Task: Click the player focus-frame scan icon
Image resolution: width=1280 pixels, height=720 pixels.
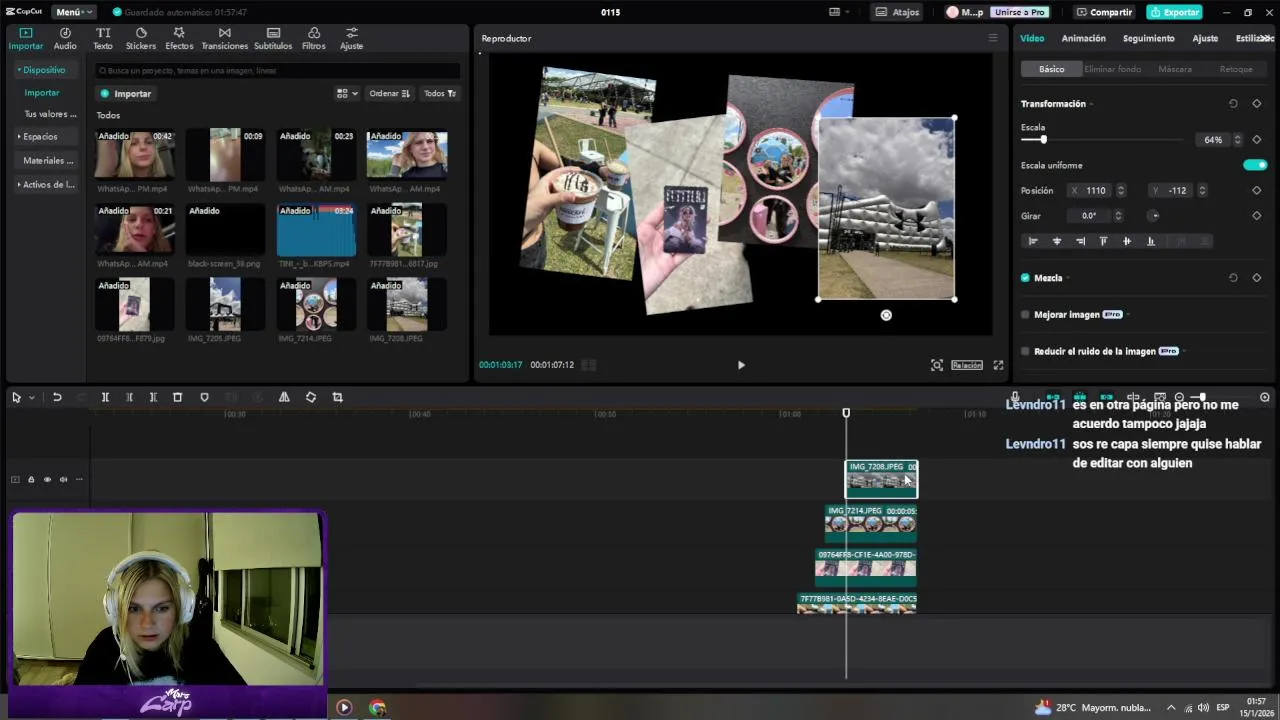Action: pyautogui.click(x=937, y=365)
